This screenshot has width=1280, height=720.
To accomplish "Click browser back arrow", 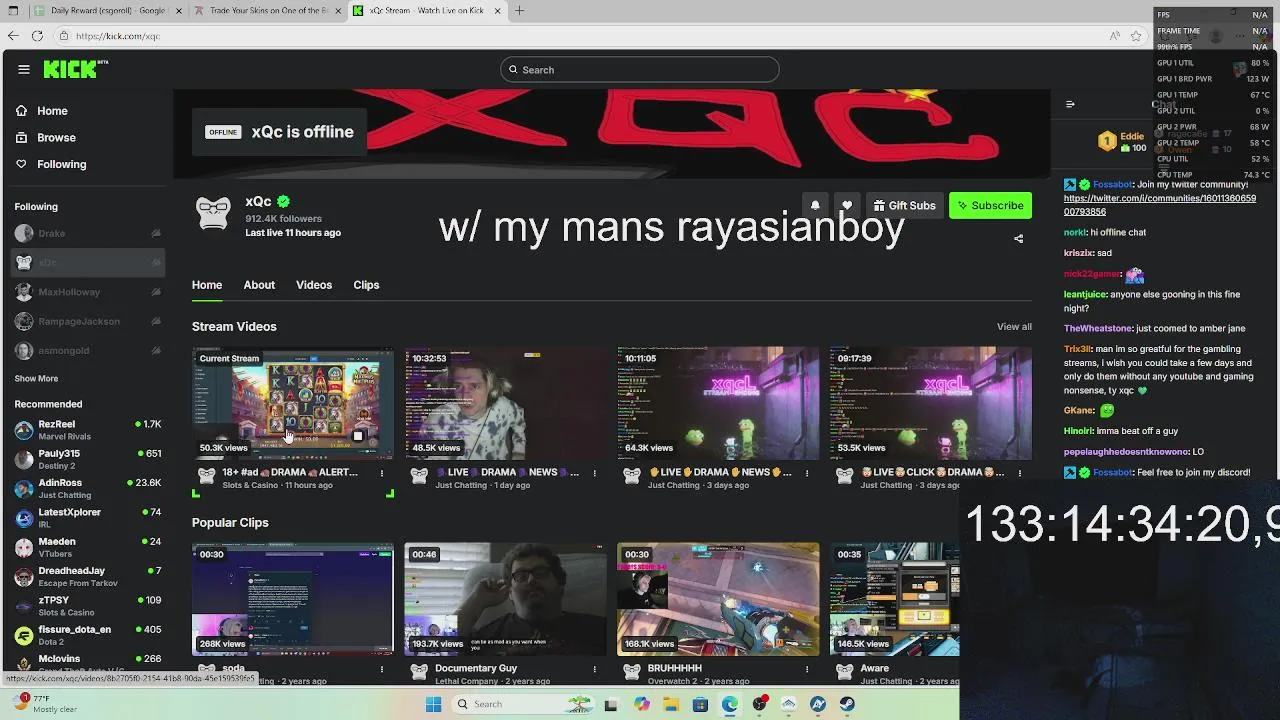I will 12,36.
